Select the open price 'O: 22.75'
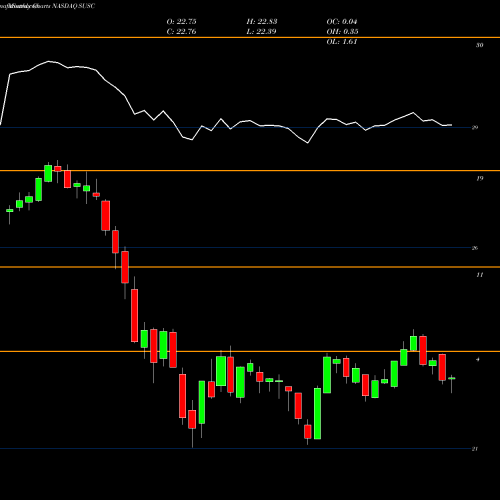Viewport: 500px width, 500px height. [x=181, y=22]
